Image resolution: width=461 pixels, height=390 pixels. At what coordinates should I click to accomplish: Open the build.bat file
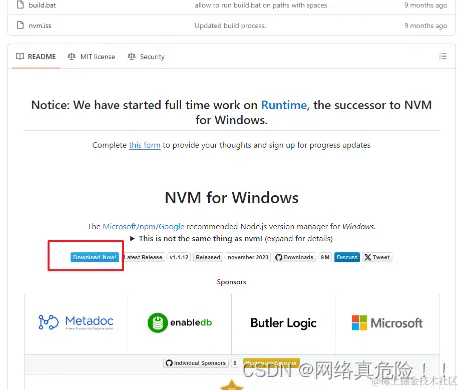[x=42, y=5]
